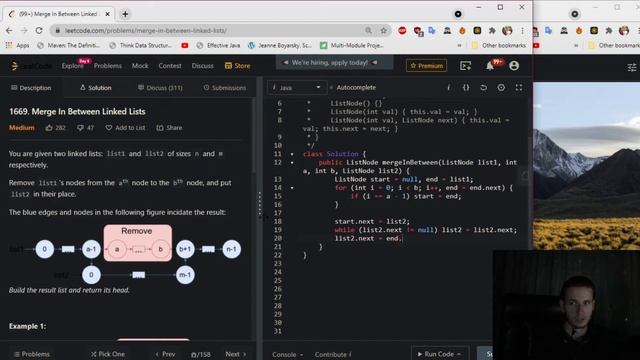Screen dimensions: 640x360
Task: Open the Other bookmarks folder
Action: coord(499,45)
